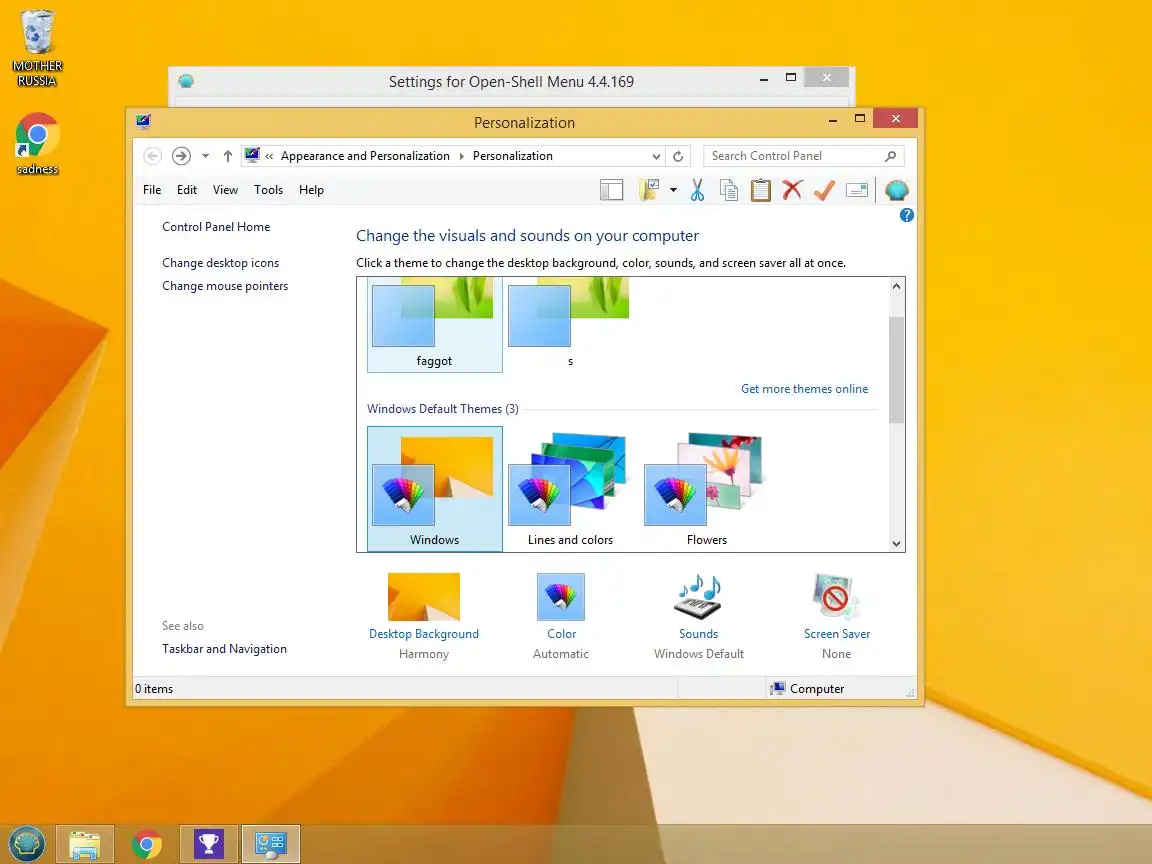Open the View menu
This screenshot has width=1152, height=864.
click(x=226, y=190)
